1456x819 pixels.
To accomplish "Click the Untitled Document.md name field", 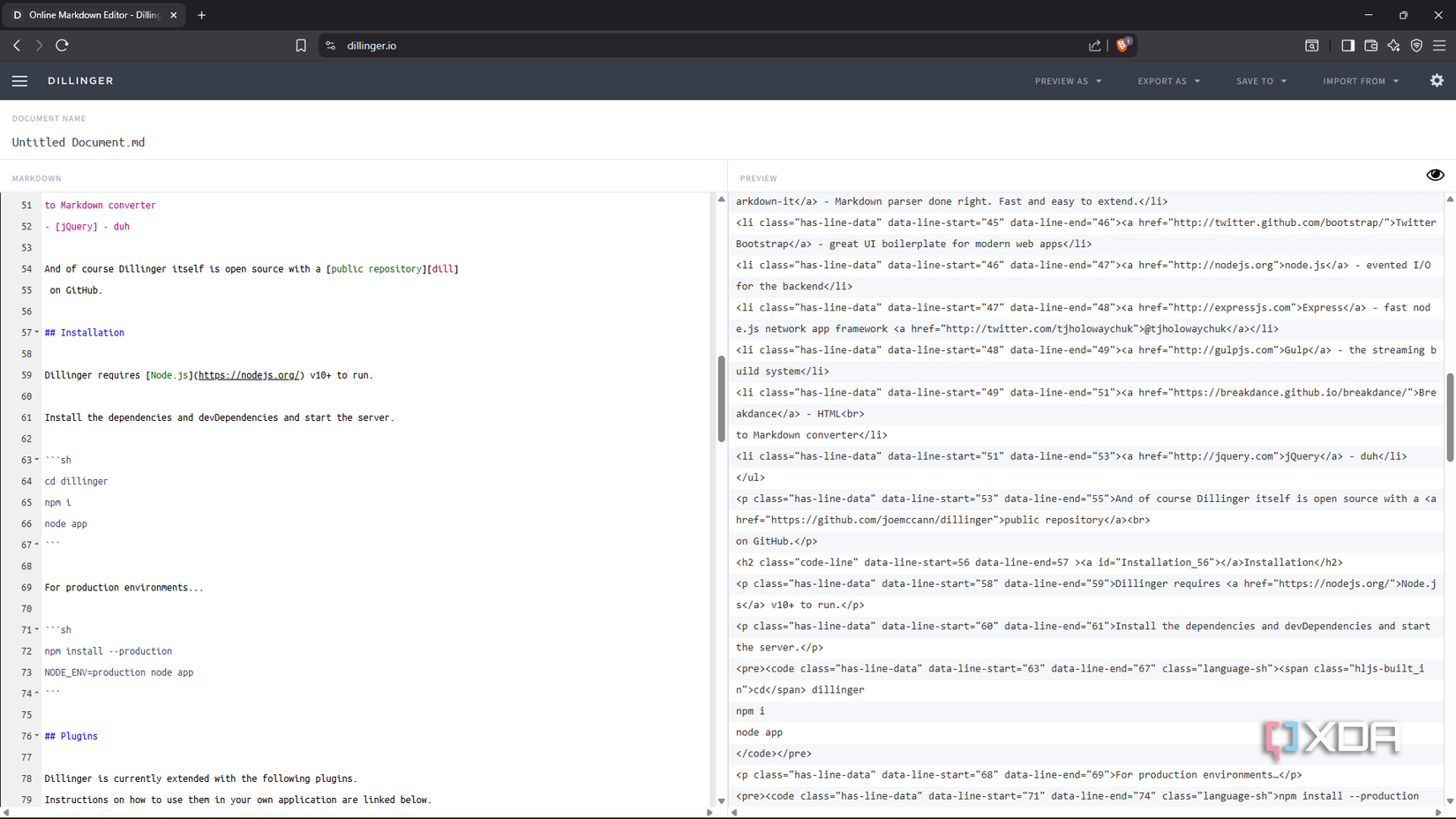I will (78, 142).
